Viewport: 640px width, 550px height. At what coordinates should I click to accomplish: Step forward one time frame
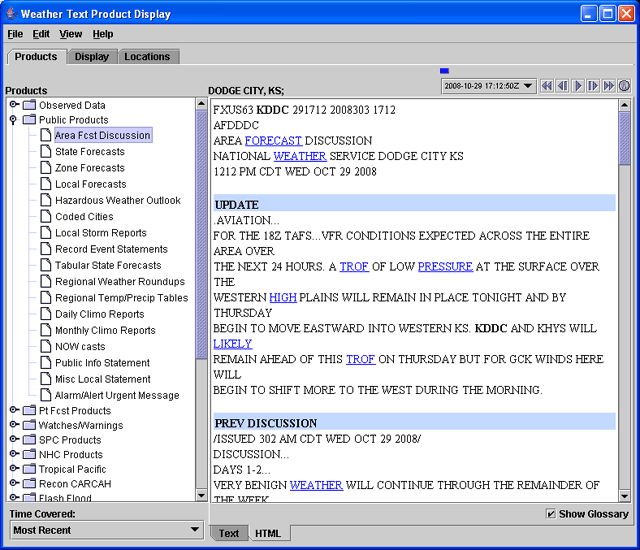click(593, 86)
